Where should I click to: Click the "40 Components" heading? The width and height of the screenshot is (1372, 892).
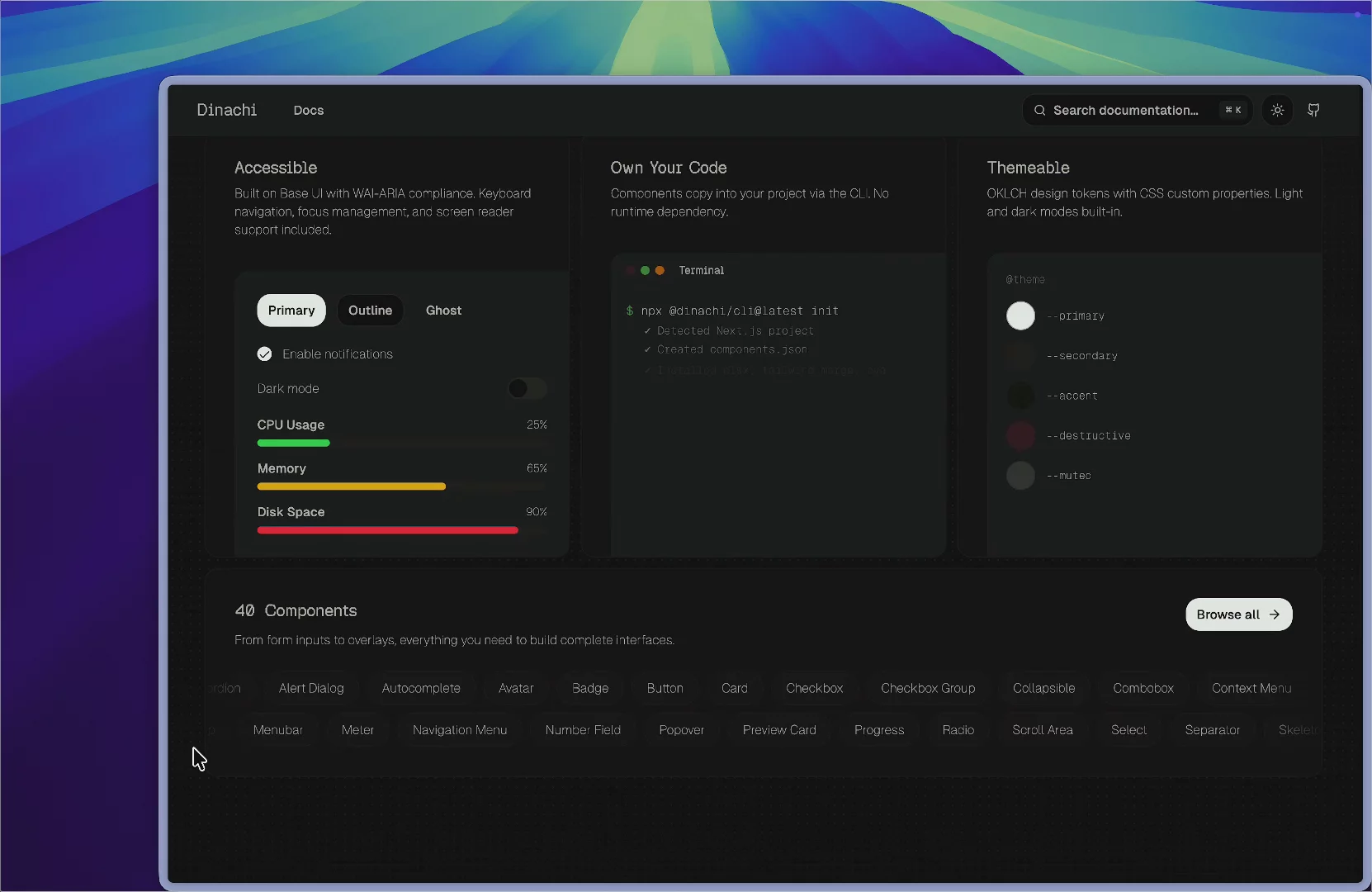[296, 610]
